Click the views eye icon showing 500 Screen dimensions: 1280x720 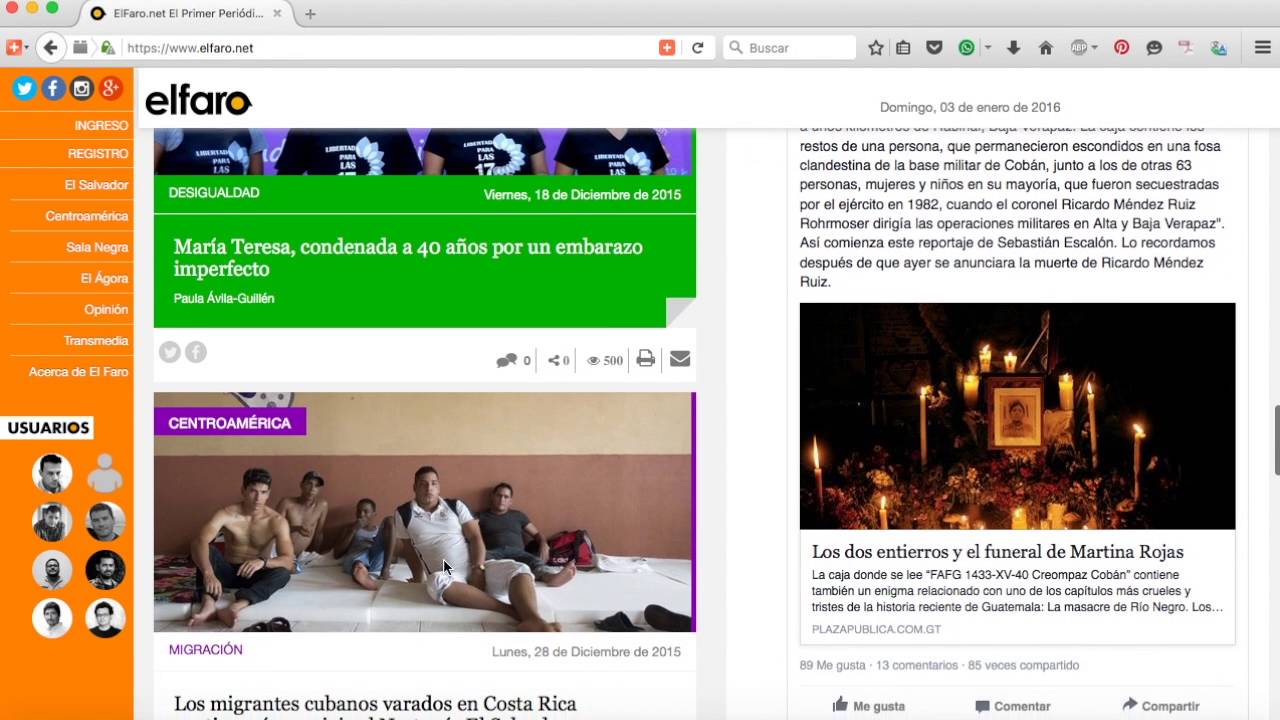[x=593, y=360]
